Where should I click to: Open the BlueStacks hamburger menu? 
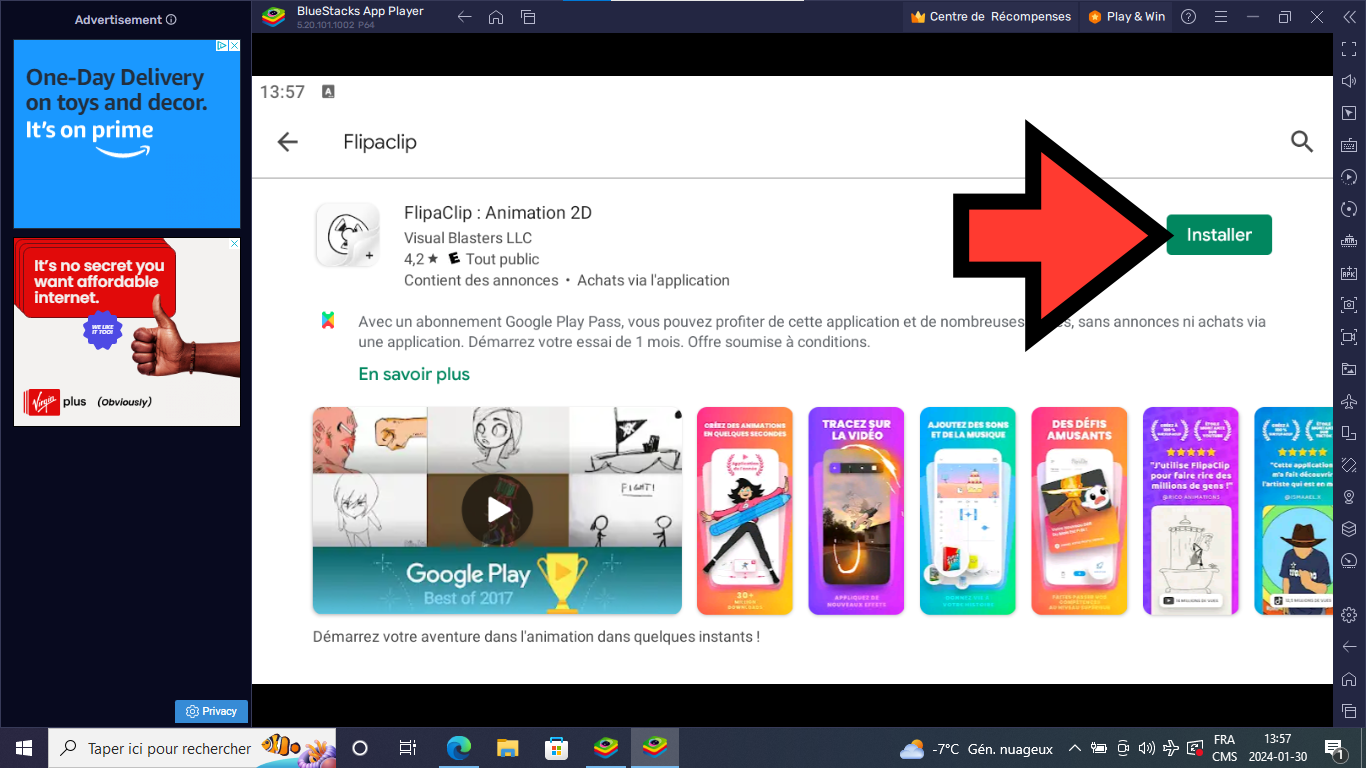[x=1220, y=17]
